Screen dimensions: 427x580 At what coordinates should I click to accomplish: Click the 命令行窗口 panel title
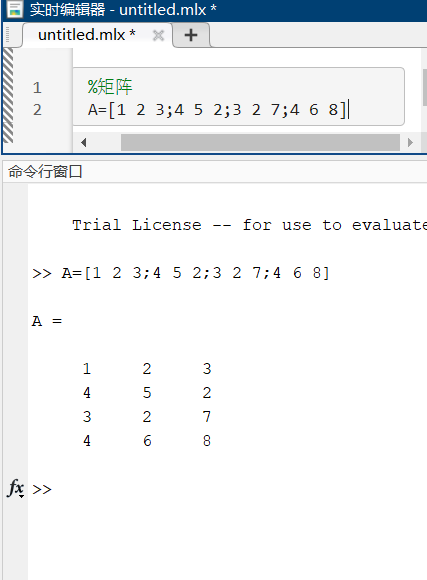[45, 172]
